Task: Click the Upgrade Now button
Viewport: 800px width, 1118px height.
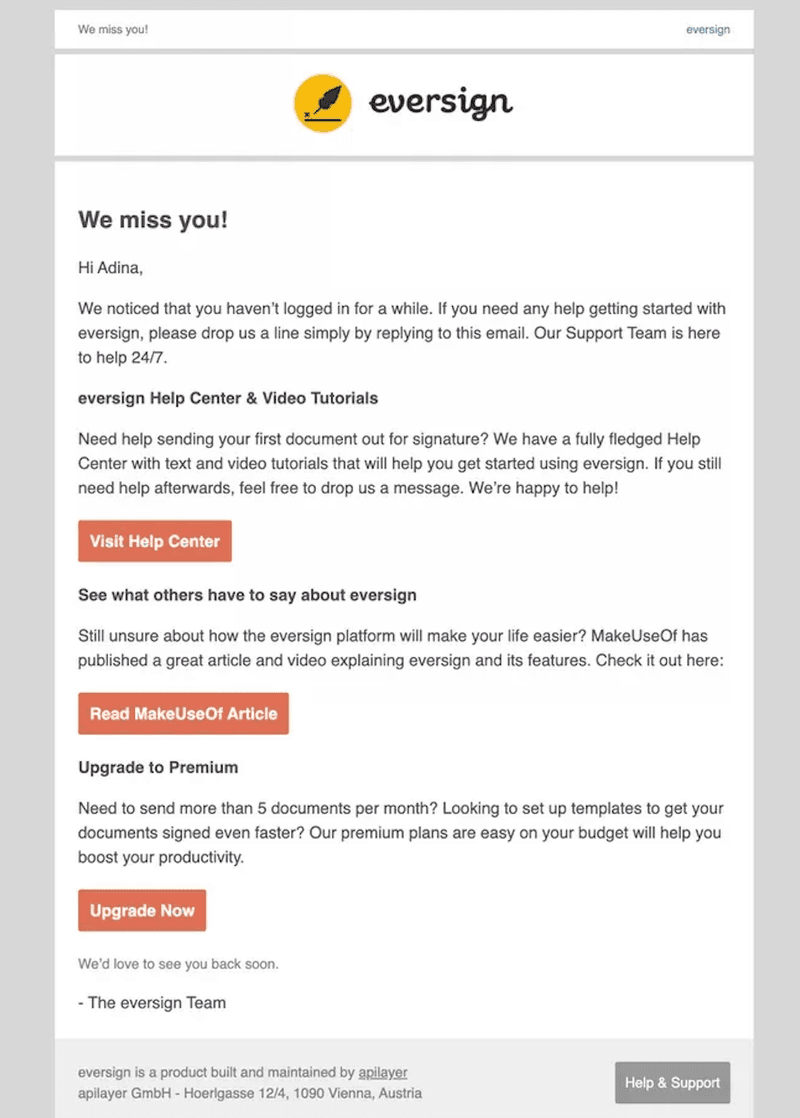Action: click(x=142, y=910)
